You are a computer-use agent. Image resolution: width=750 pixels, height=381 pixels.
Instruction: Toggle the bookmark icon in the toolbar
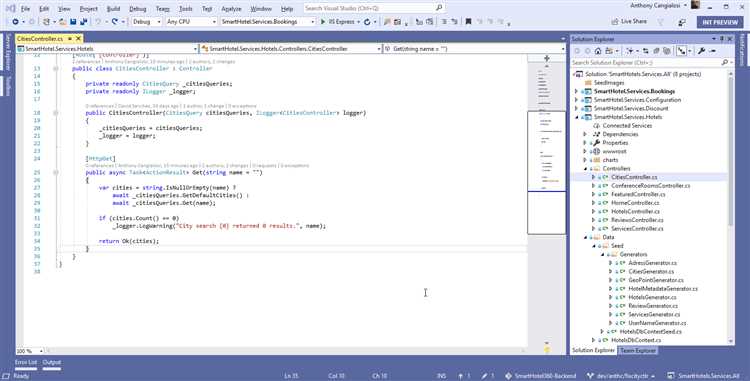[x=468, y=22]
